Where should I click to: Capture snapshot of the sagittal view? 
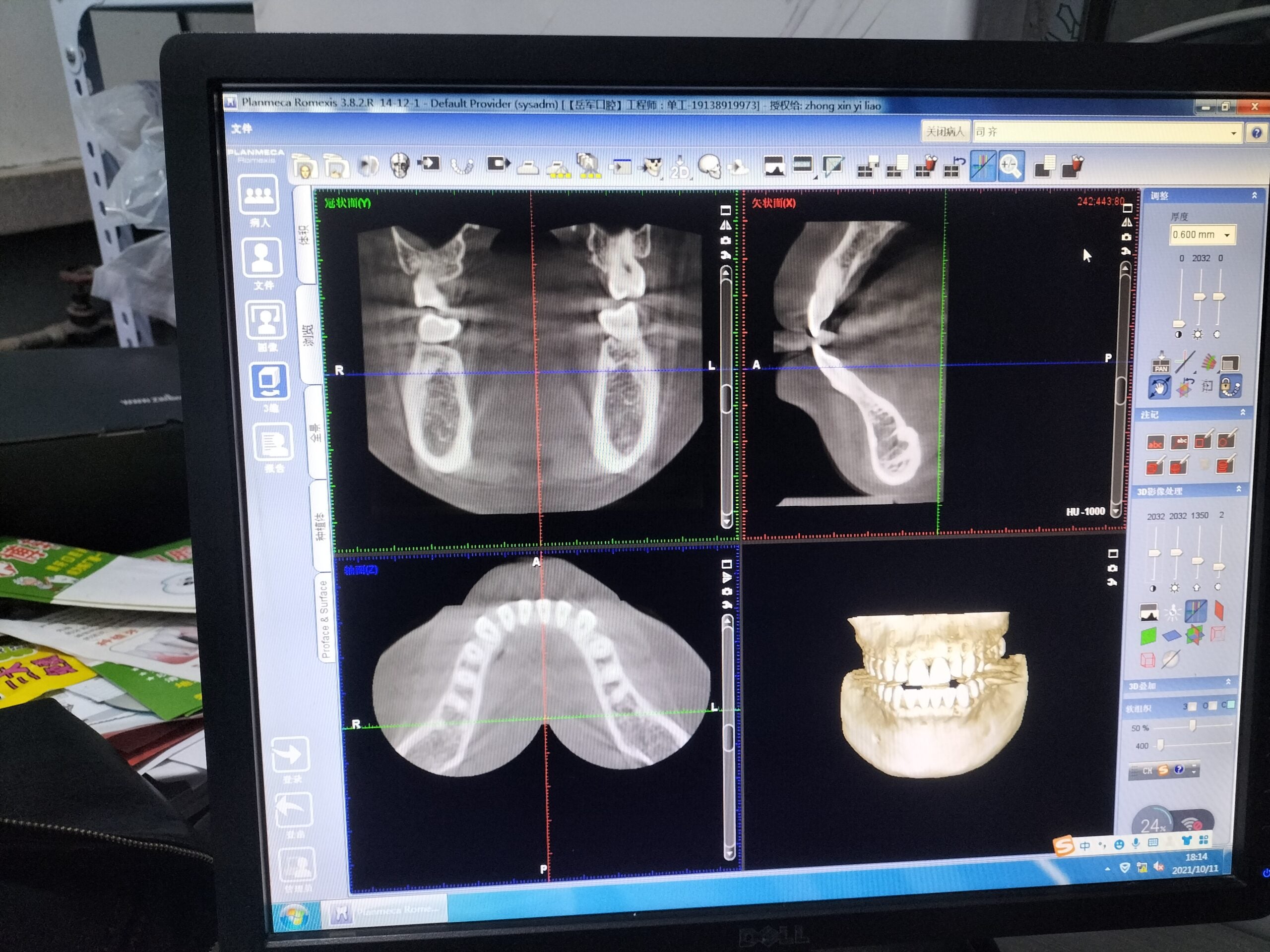pos(1127,237)
